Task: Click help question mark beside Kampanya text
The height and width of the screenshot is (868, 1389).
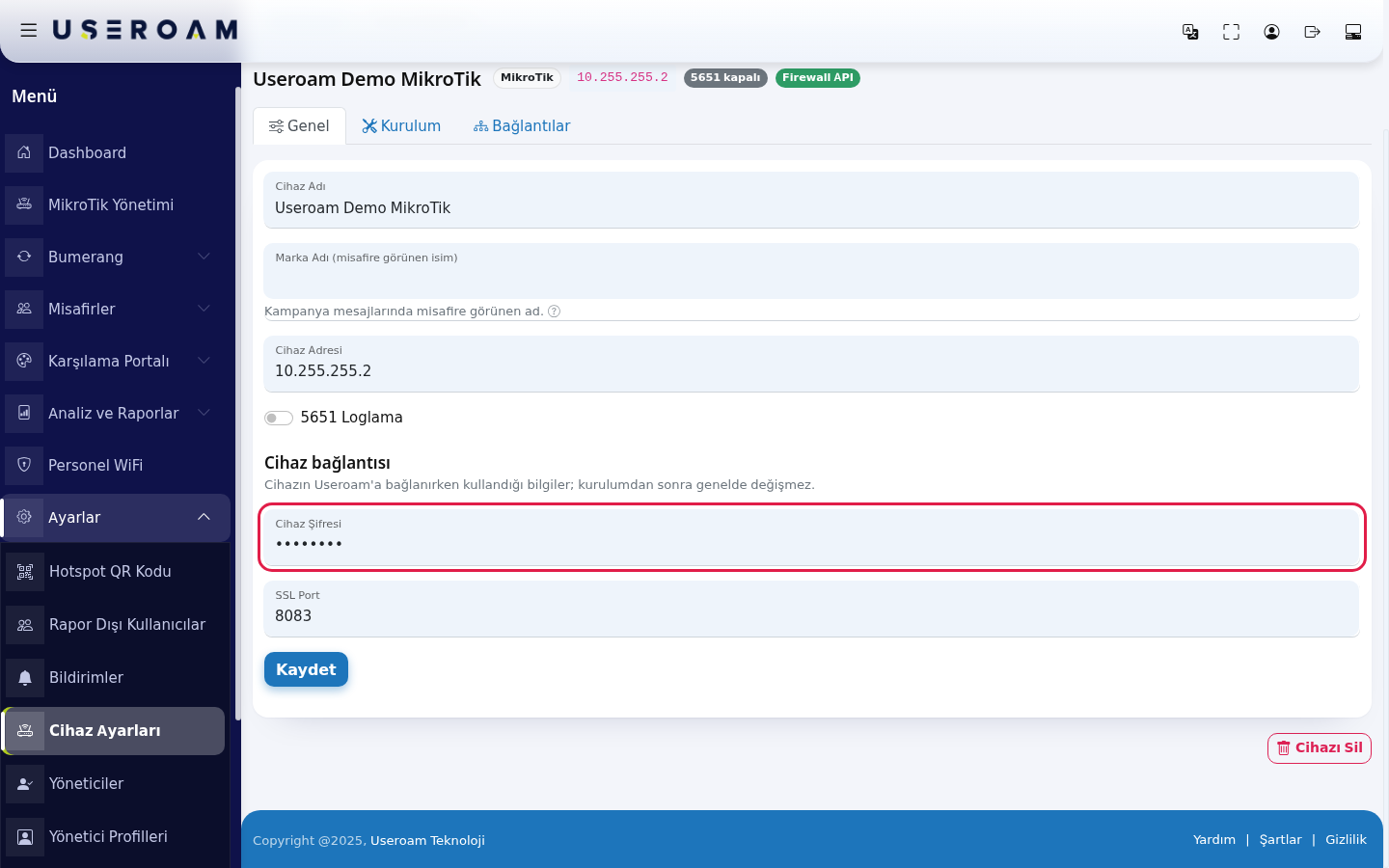Action: [554, 312]
